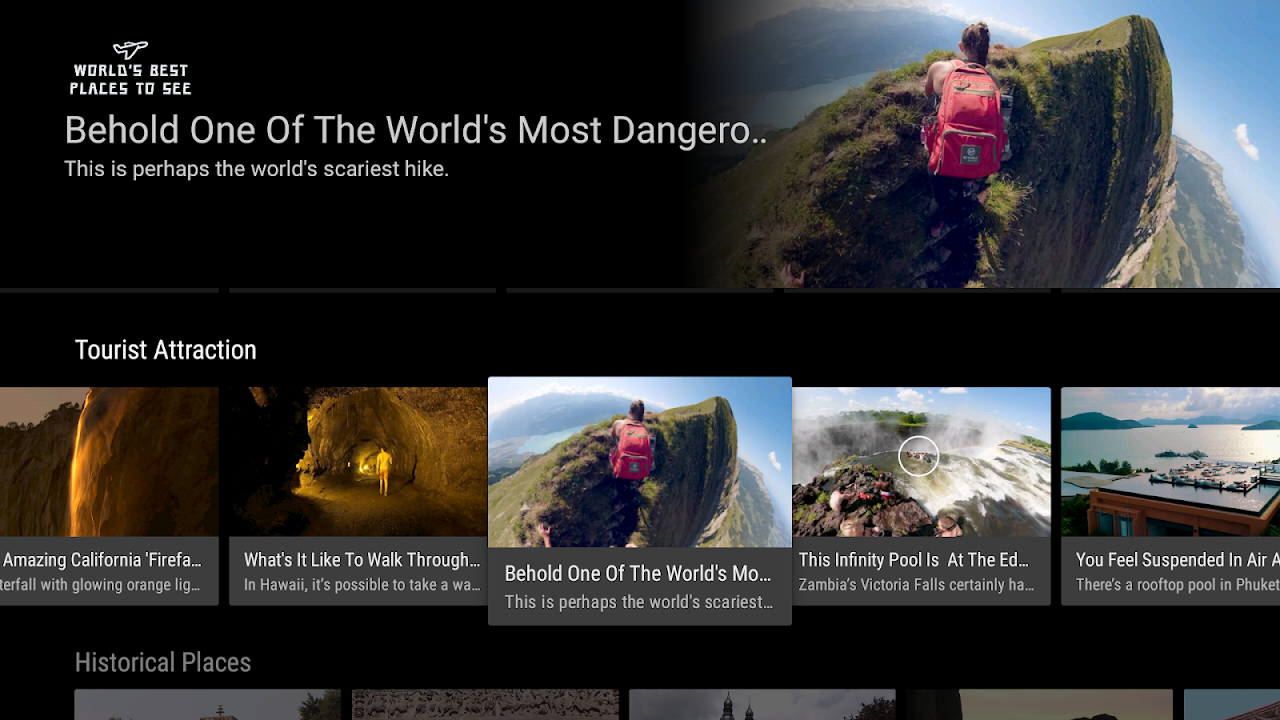The width and height of the screenshot is (1280, 720).
Task: Click the 'You Feel Suspended In Air' card title
Action: (1176, 560)
